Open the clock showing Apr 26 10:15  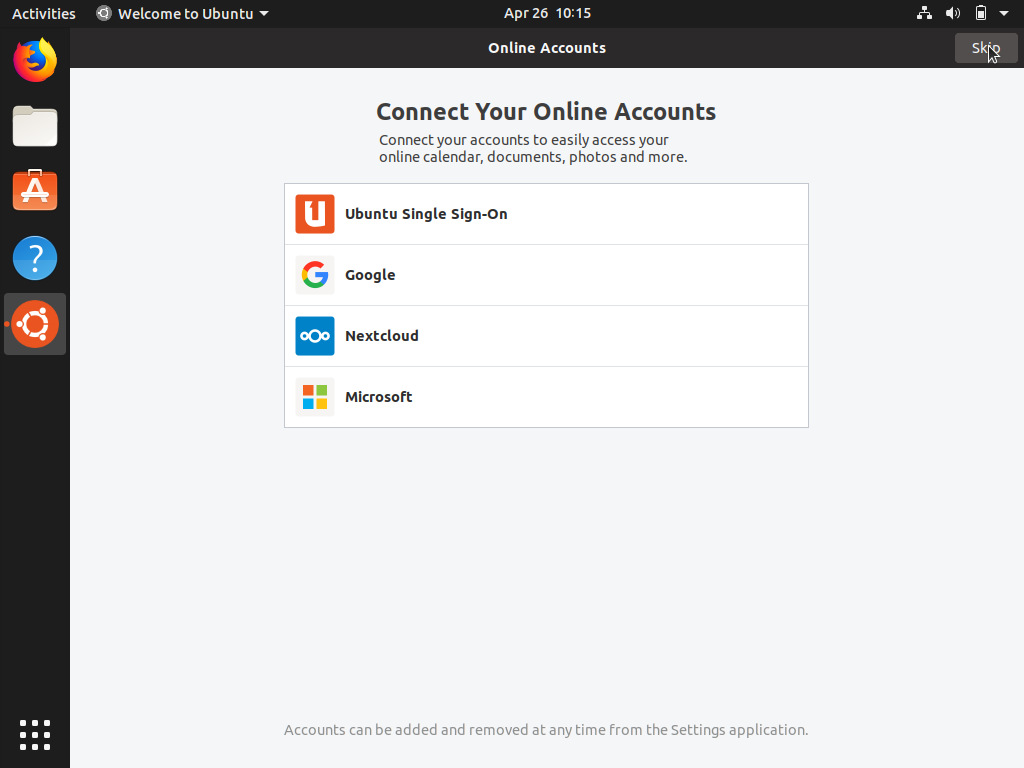click(x=547, y=13)
